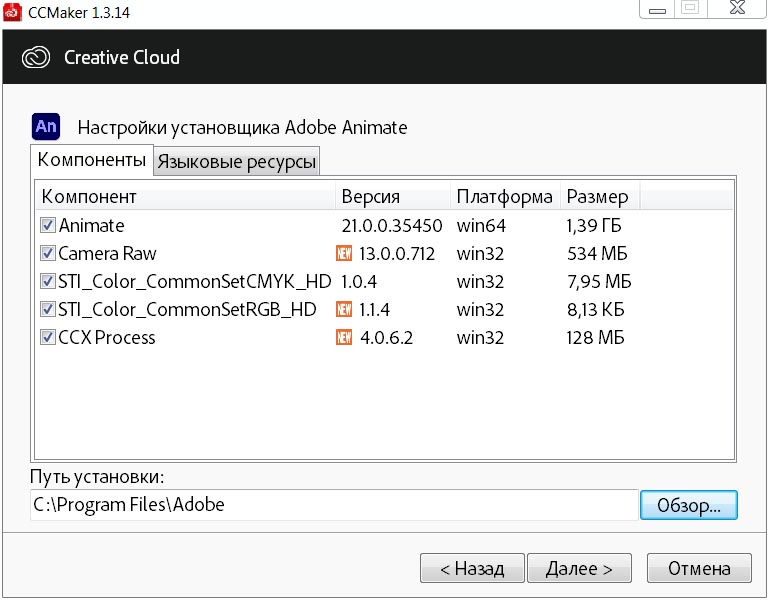This screenshot has width=769, height=600.
Task: Select the Animate row name
Action: click(92, 226)
